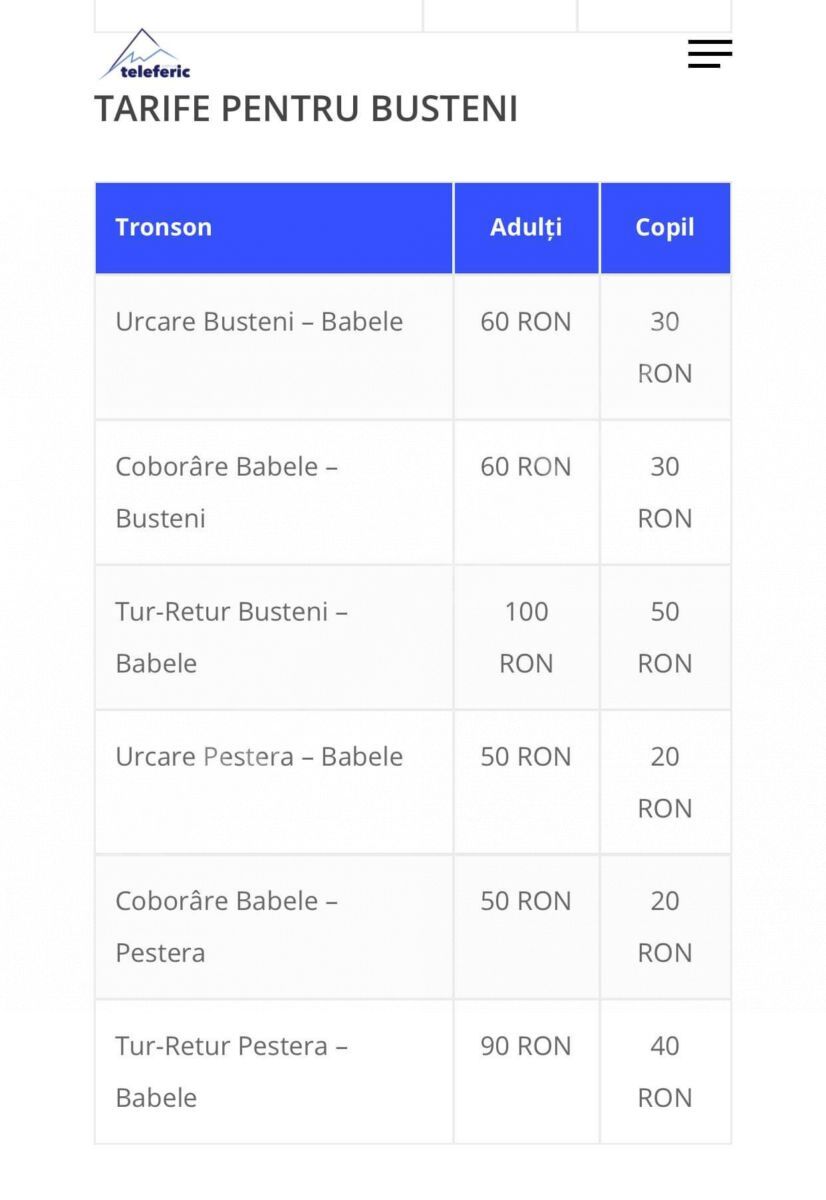
Task: Select Coborâre Babele – Busteni row label
Action: [x=226, y=492]
